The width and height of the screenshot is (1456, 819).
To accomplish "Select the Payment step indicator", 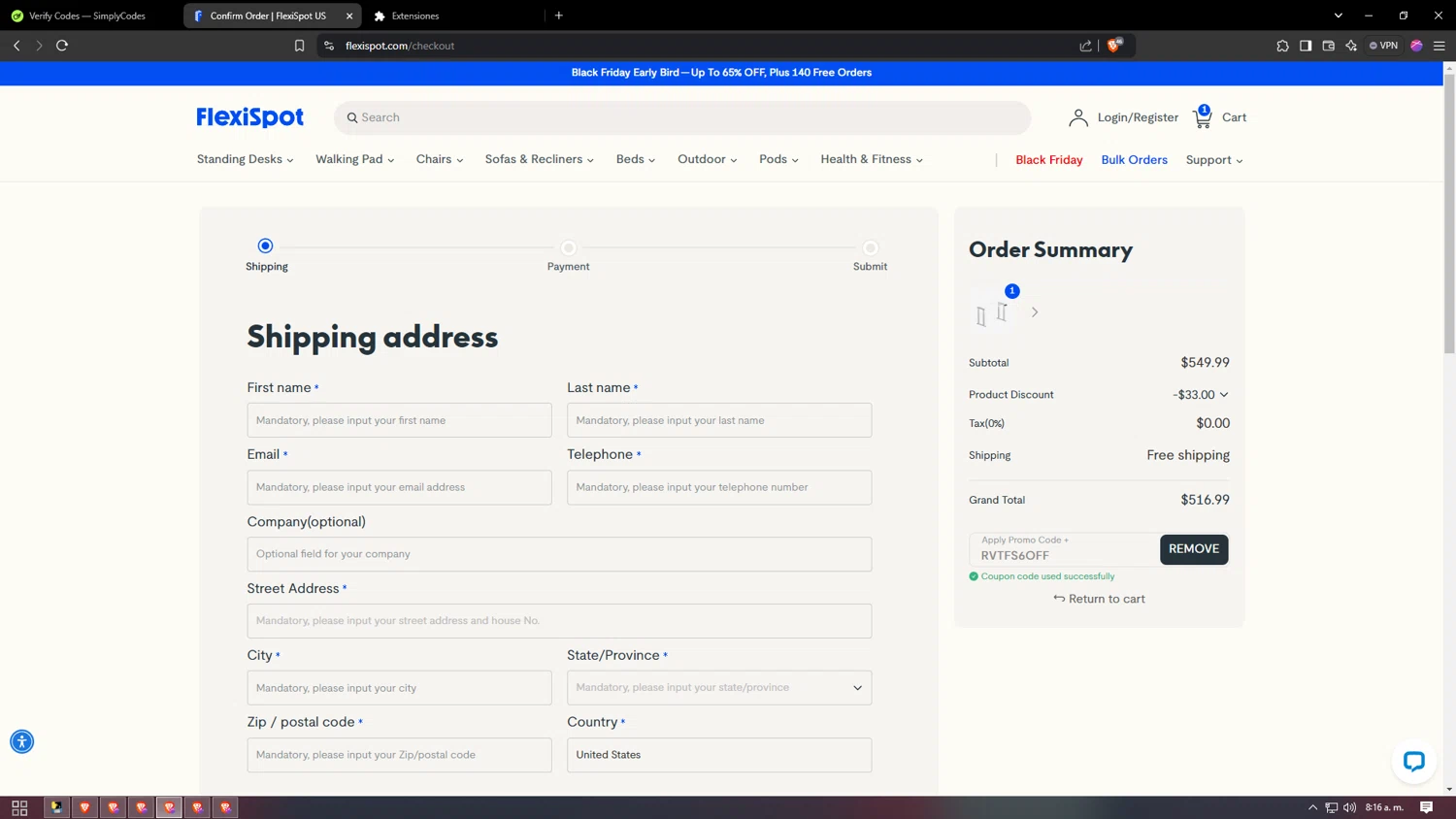I will click(569, 248).
